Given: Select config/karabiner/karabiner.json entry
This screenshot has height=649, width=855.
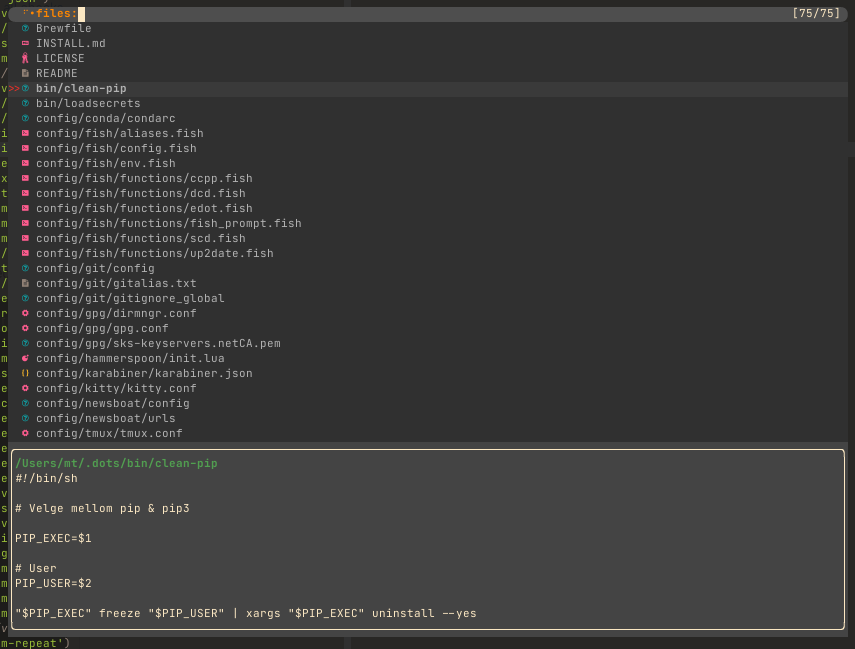Looking at the screenshot, I should [x=144, y=373].
